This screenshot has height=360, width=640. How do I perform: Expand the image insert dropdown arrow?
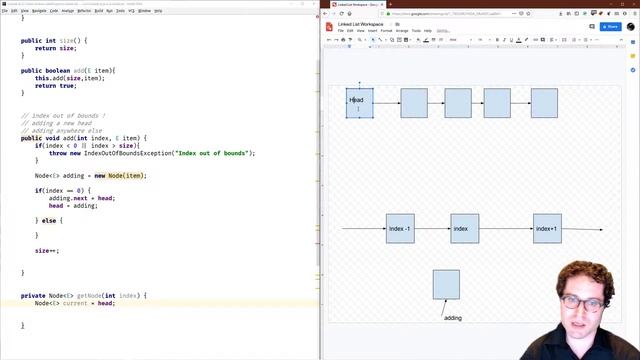[x=410, y=40]
